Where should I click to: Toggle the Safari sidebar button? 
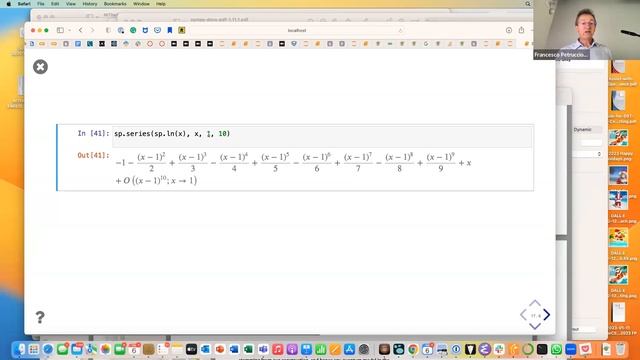click(x=60, y=30)
